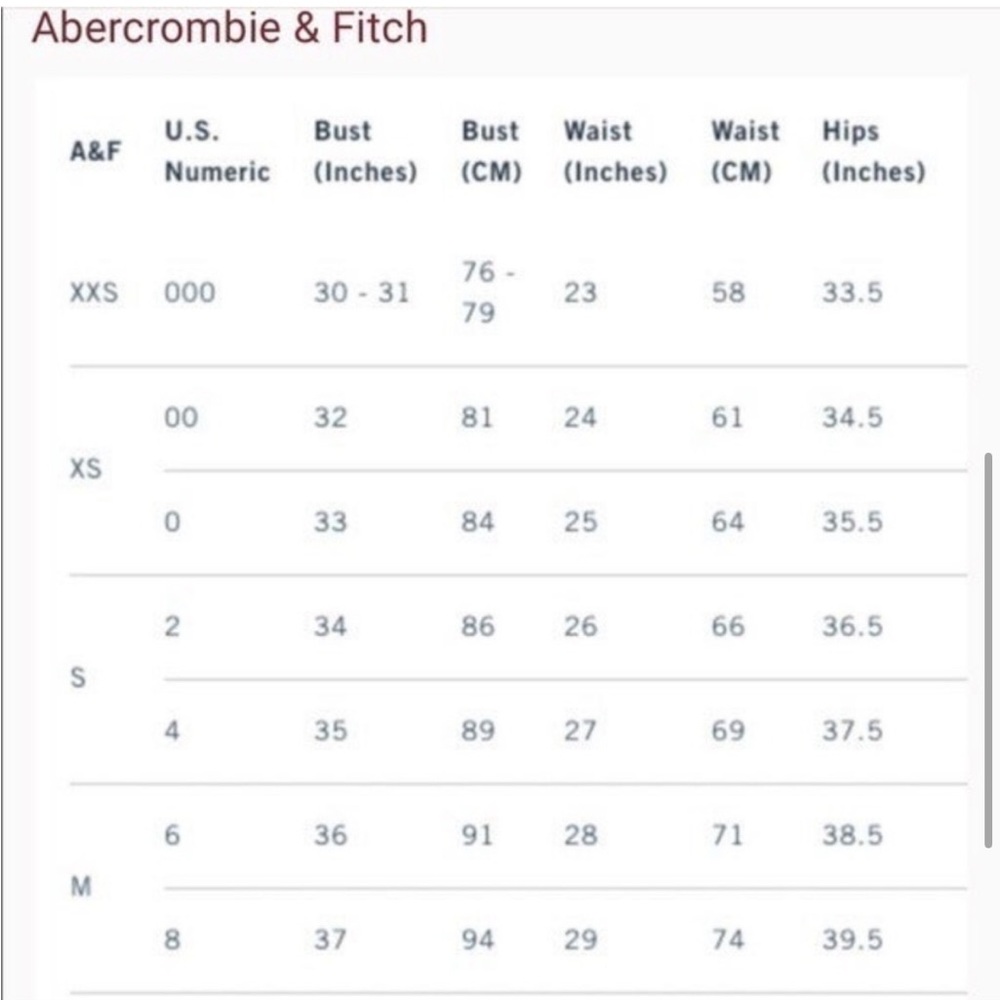Click the Waist (CM) column header
This screenshot has width=1000, height=1000.
point(745,151)
